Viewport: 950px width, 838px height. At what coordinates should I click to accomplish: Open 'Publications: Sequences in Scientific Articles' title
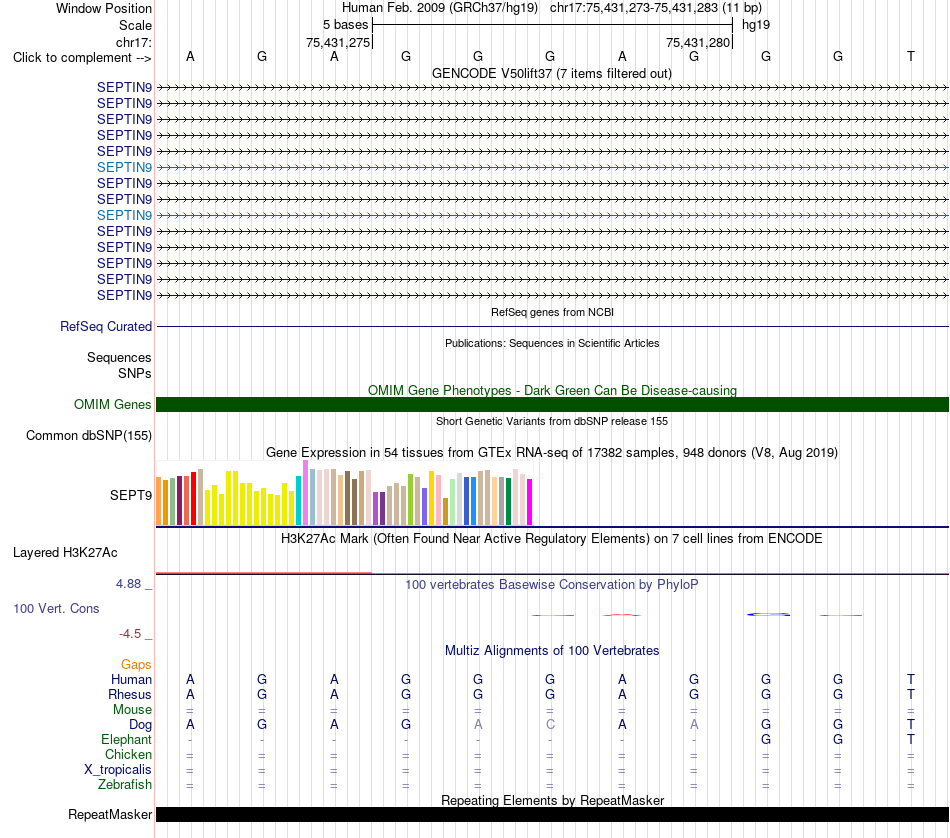tap(552, 343)
